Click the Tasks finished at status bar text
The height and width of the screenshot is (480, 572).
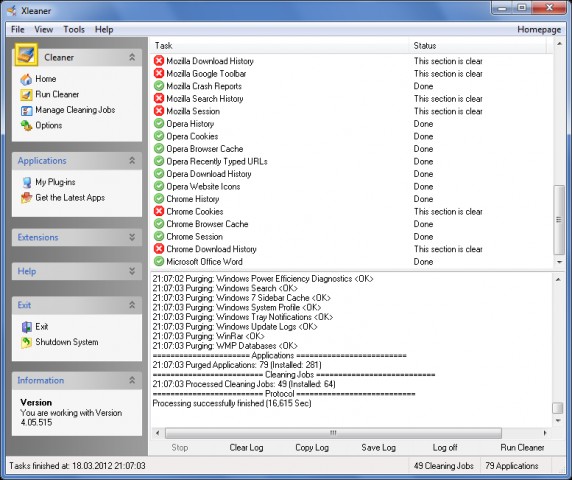[77, 466]
